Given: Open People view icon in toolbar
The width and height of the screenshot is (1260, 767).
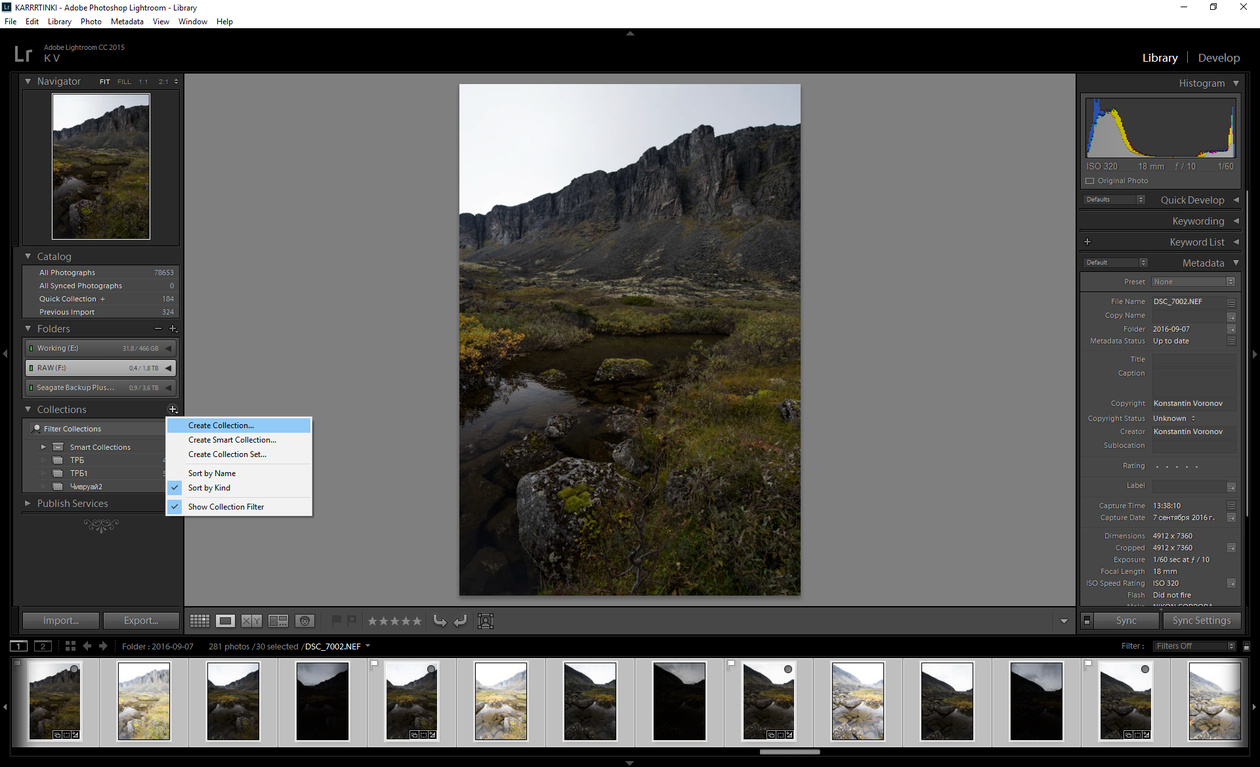Looking at the screenshot, I should pos(305,621).
